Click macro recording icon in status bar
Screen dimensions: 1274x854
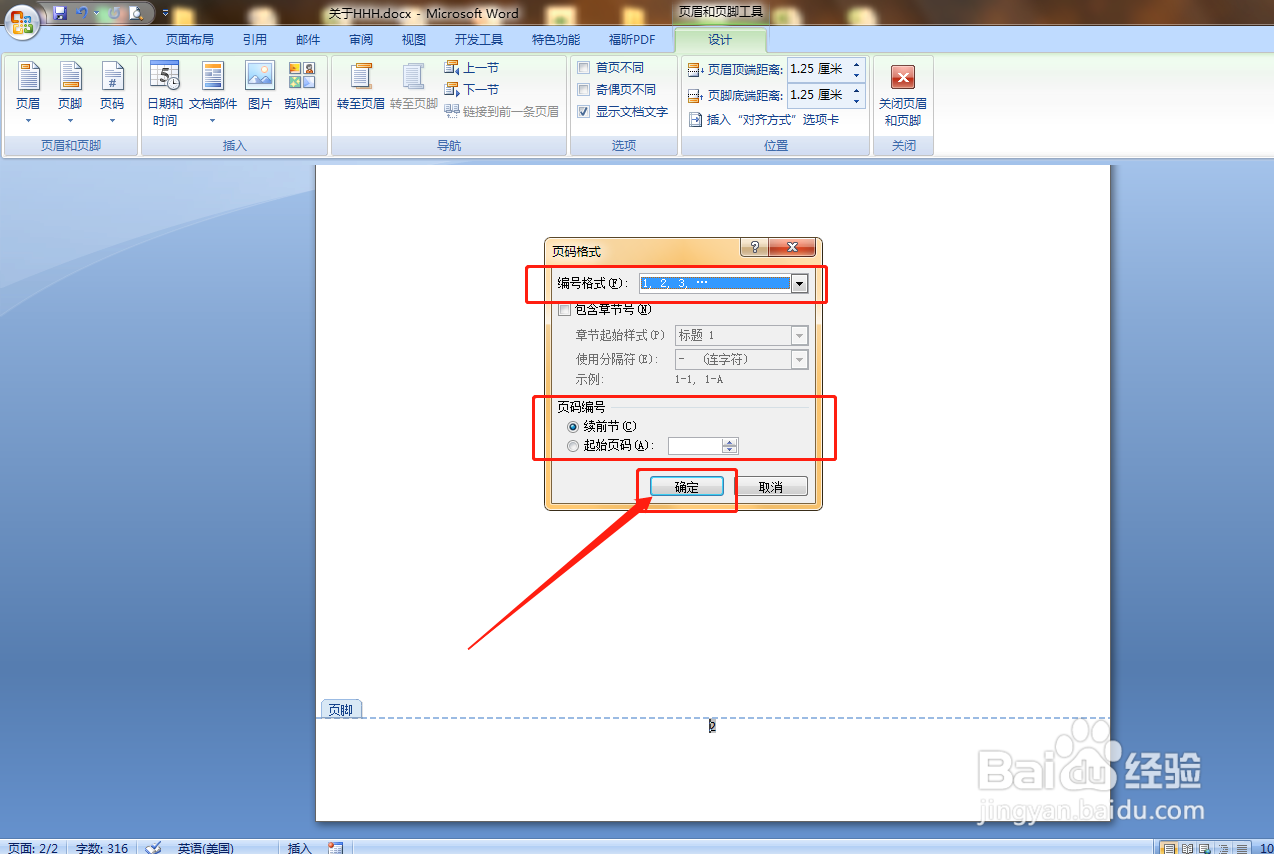click(336, 848)
